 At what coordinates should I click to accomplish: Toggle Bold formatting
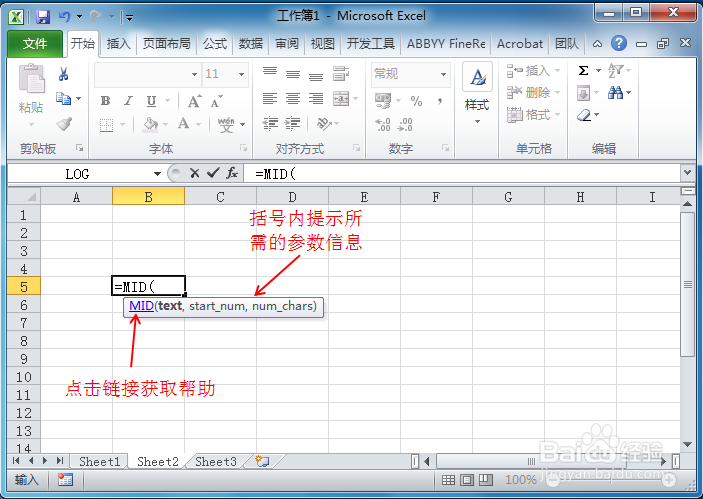106,100
